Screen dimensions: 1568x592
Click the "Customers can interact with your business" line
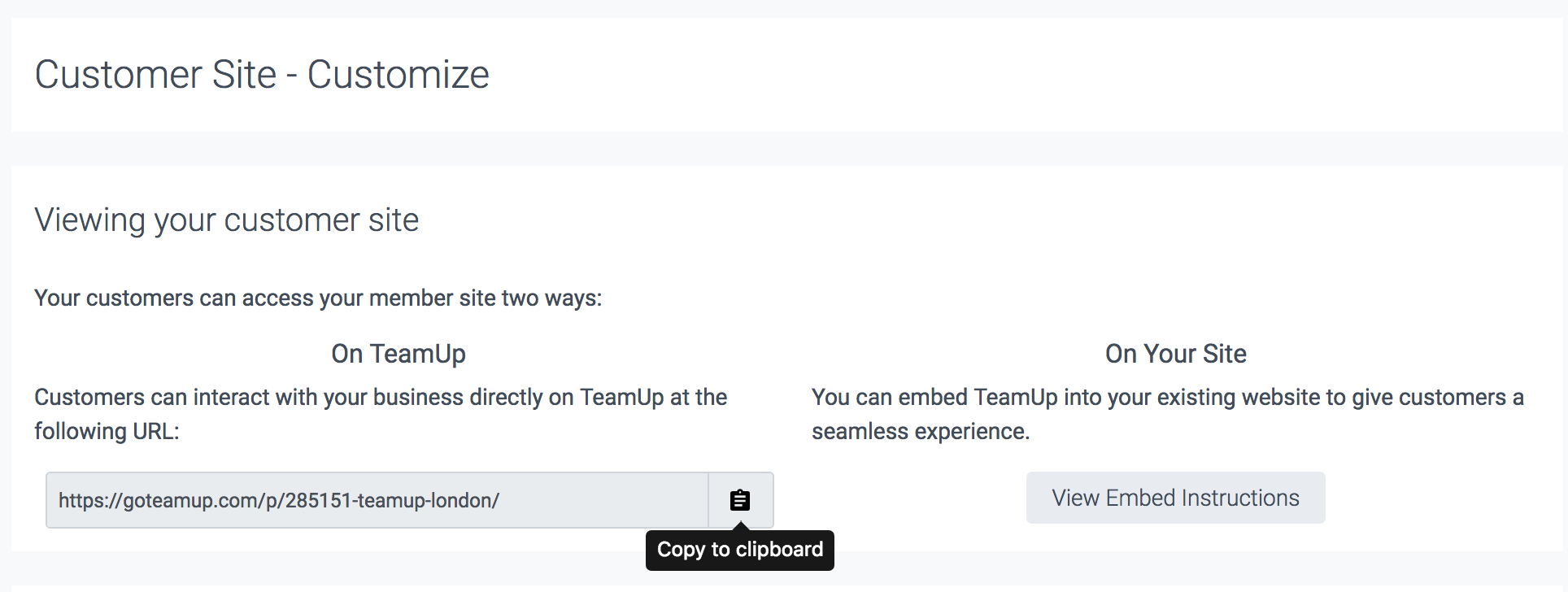[381, 398]
